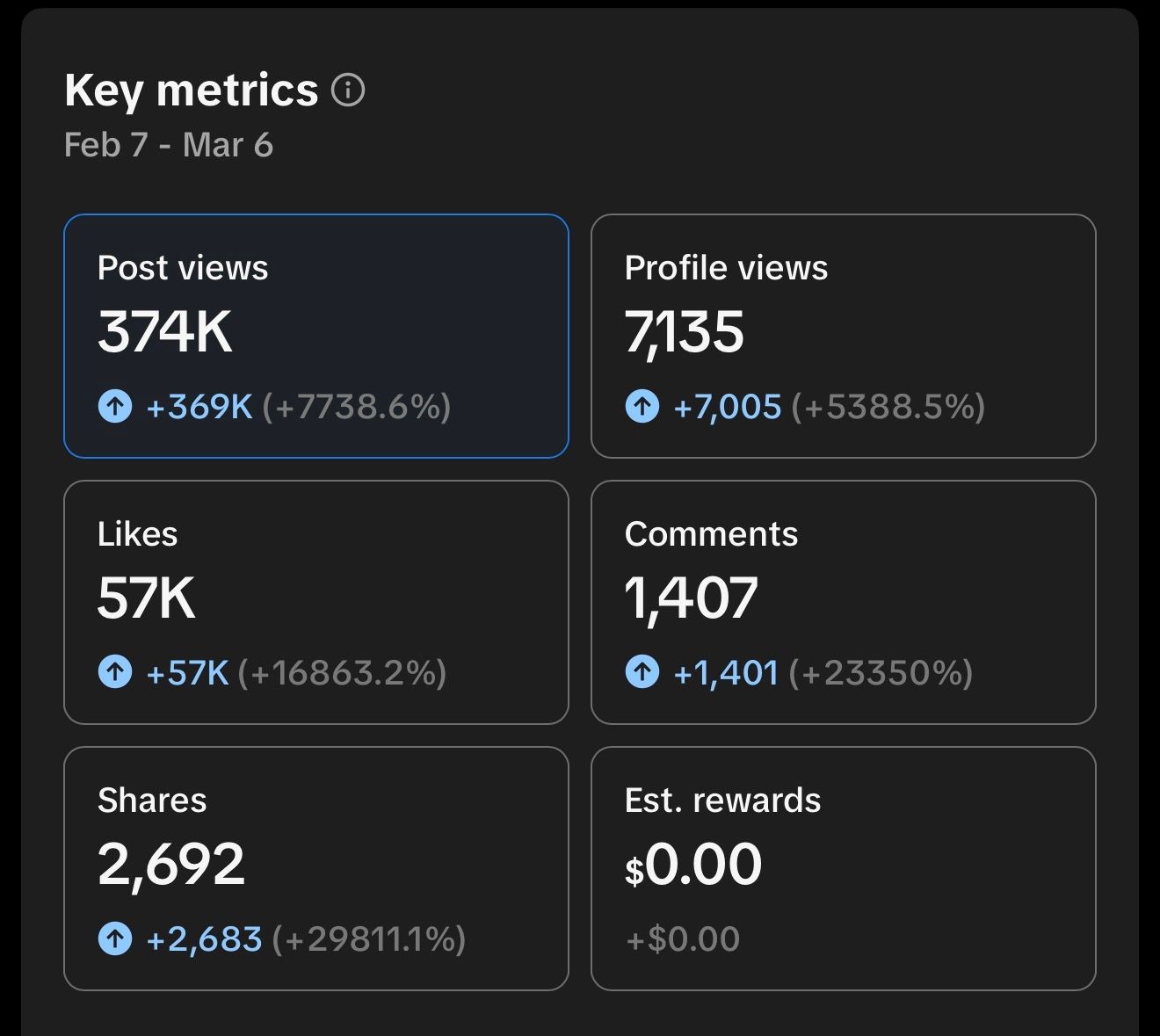Image resolution: width=1160 pixels, height=1036 pixels.
Task: Click the +2,683 shares change value
Action: [204, 939]
